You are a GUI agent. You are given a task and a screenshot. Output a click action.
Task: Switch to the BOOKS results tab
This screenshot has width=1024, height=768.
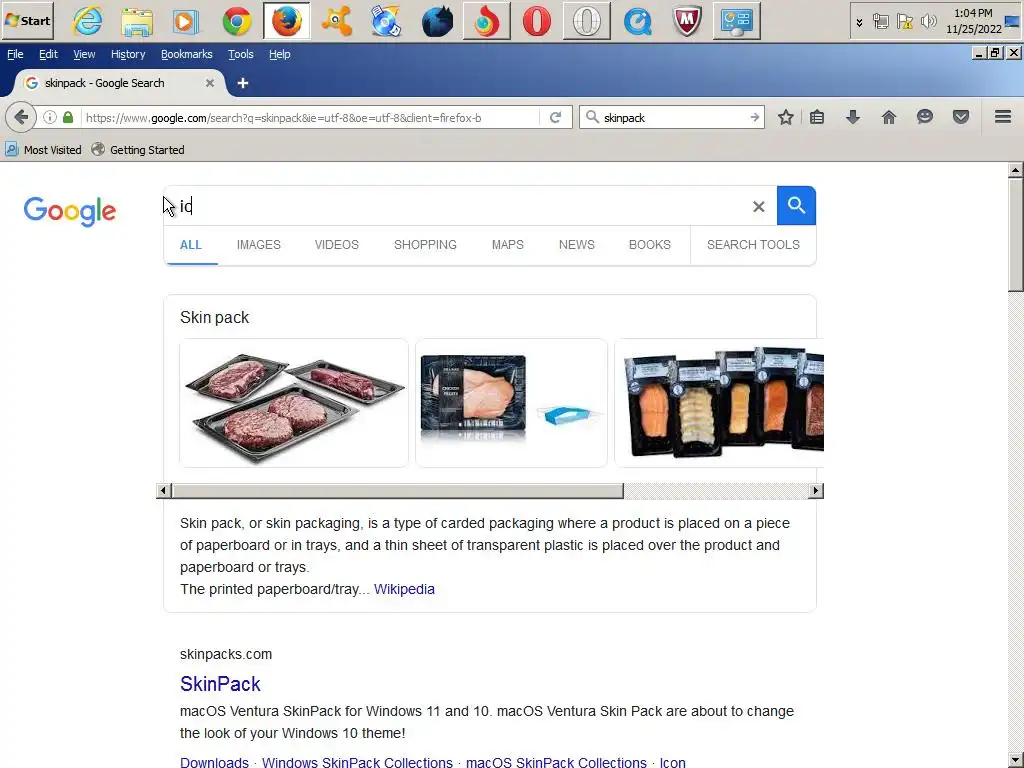[650, 245]
